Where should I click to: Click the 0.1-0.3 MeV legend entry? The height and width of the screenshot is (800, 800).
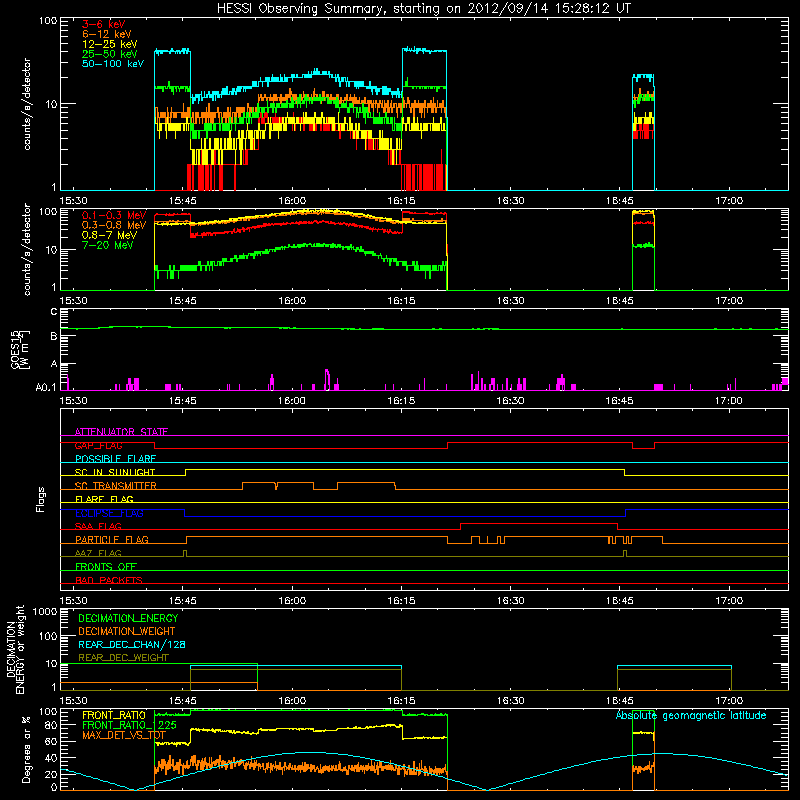click(114, 215)
